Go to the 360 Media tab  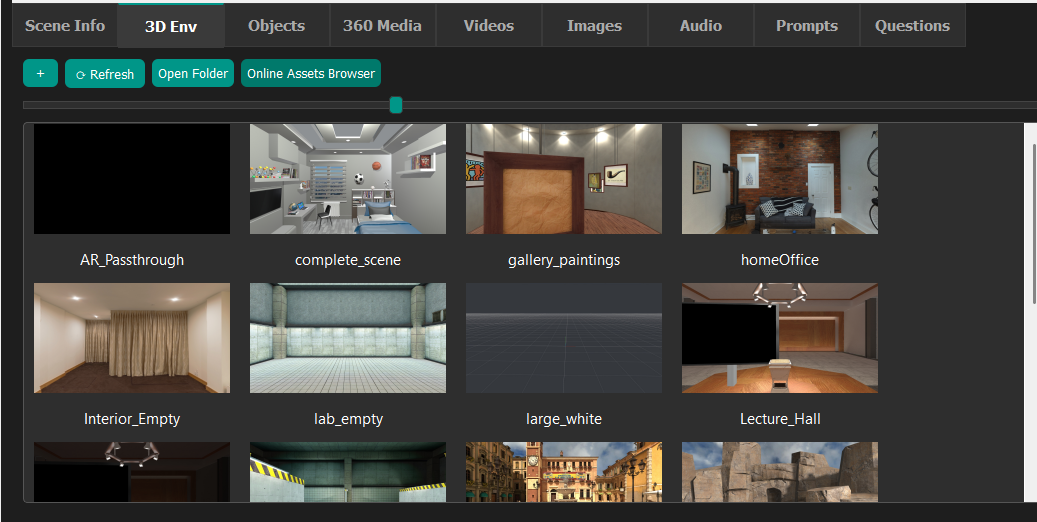pyautogui.click(x=382, y=26)
